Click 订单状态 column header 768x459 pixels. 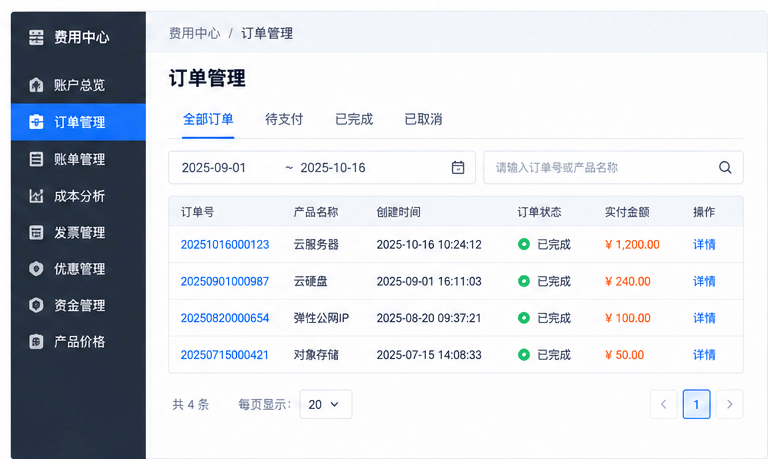540,212
